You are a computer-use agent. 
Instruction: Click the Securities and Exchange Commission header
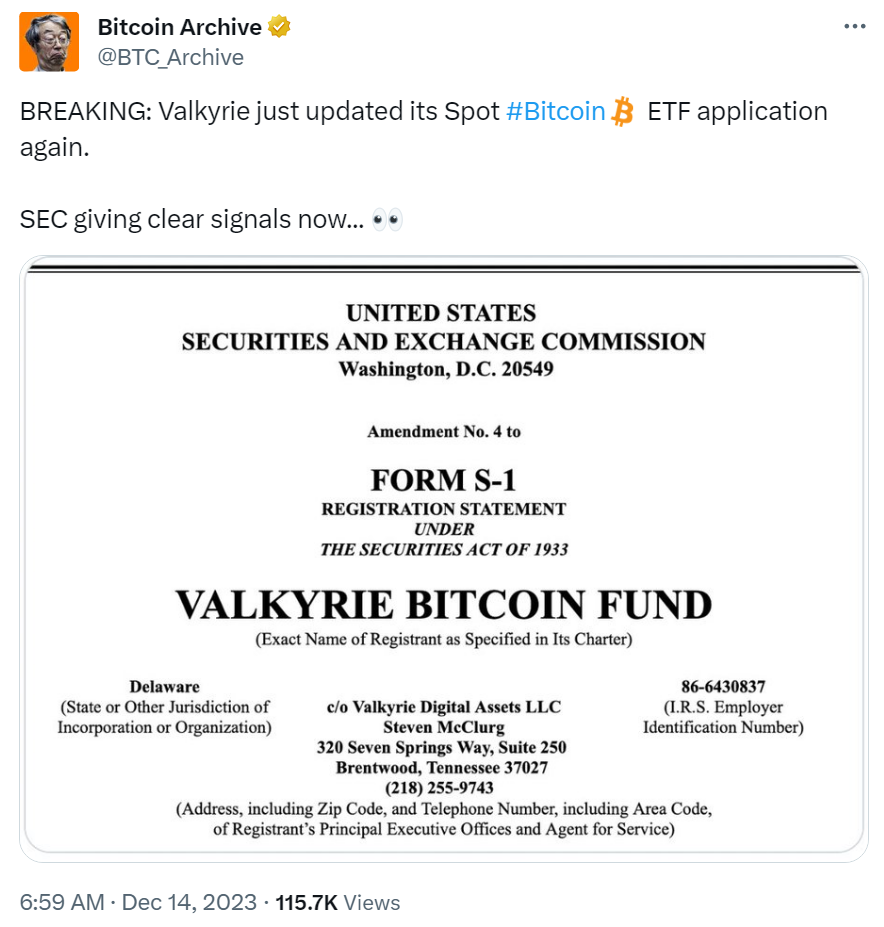[443, 341]
